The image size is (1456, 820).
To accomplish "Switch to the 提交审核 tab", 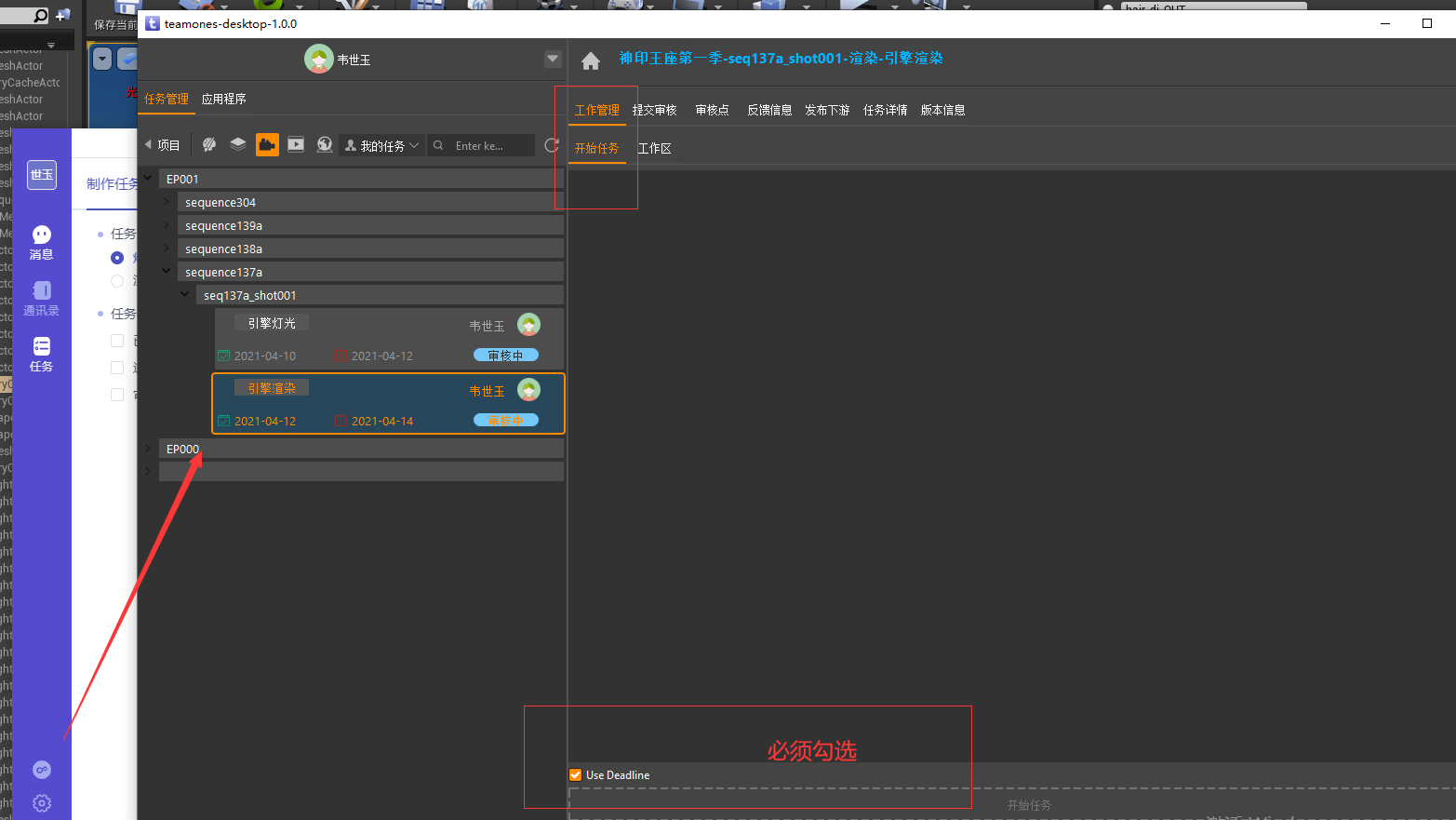I will click(x=654, y=110).
